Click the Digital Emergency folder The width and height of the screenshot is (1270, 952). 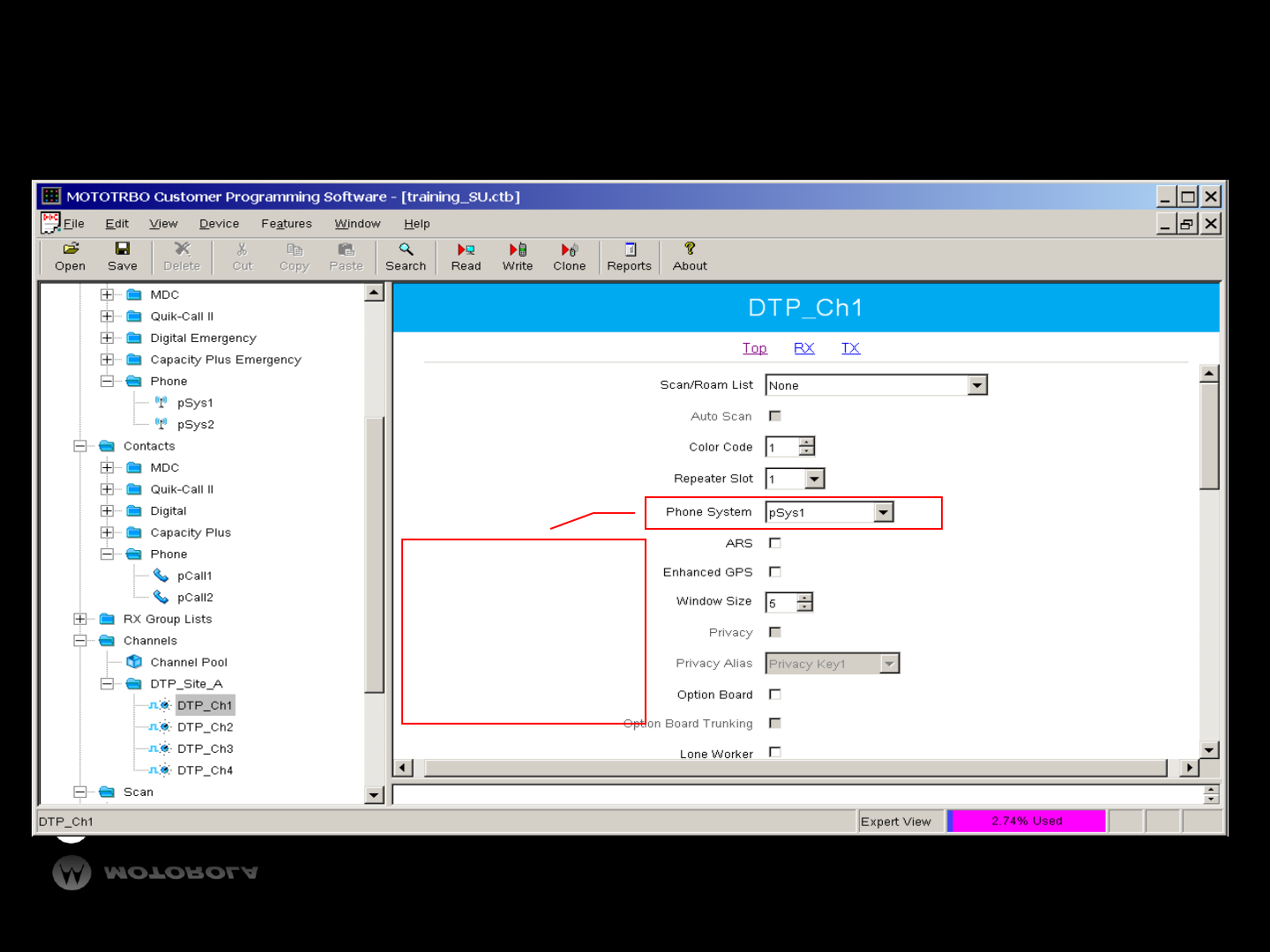click(x=203, y=338)
